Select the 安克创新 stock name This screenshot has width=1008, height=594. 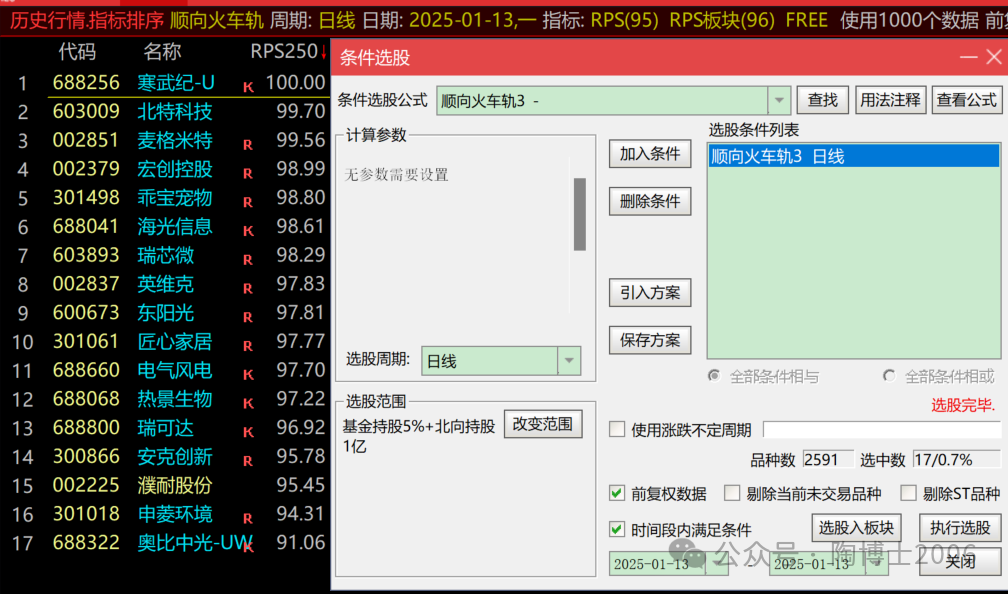[174, 456]
